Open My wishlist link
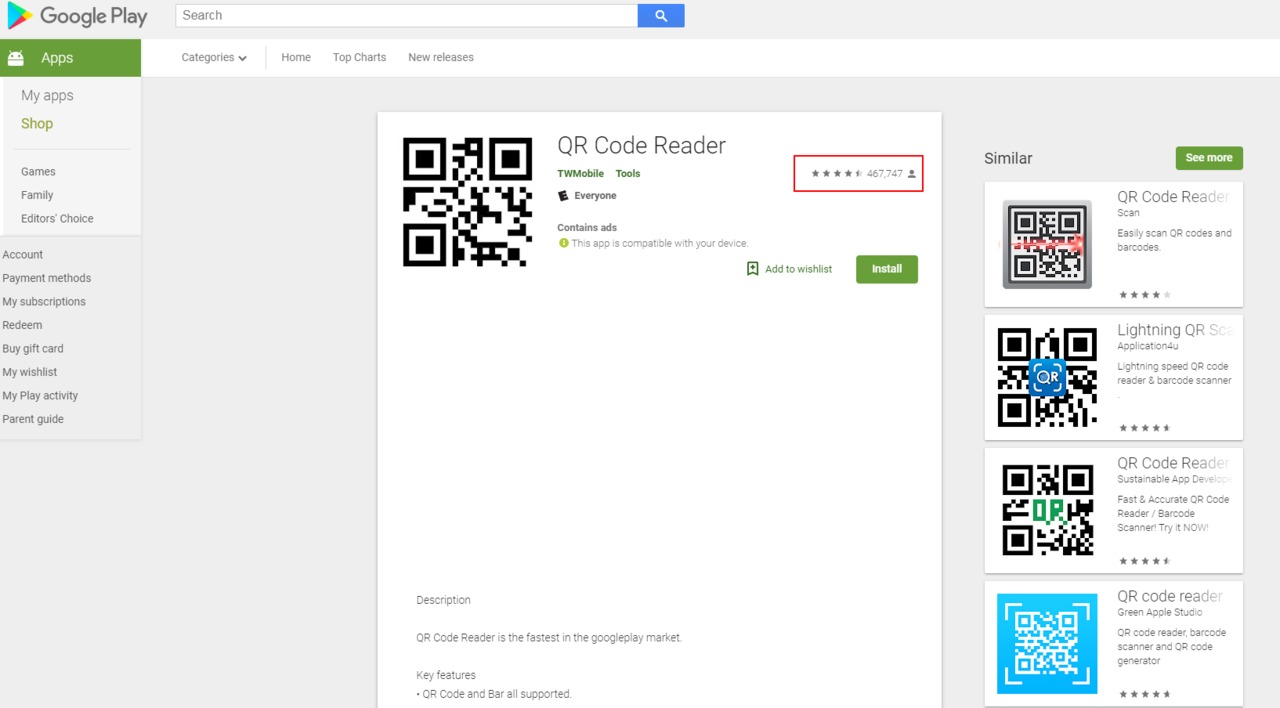The image size is (1280, 708). [29, 372]
